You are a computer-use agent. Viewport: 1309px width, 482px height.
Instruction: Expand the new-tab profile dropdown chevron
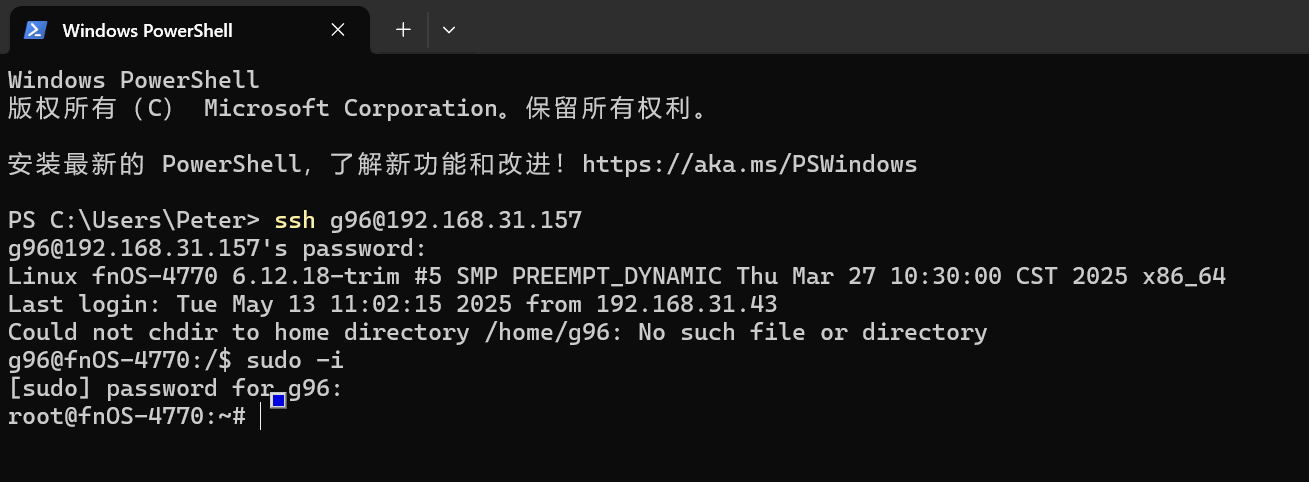pos(449,30)
